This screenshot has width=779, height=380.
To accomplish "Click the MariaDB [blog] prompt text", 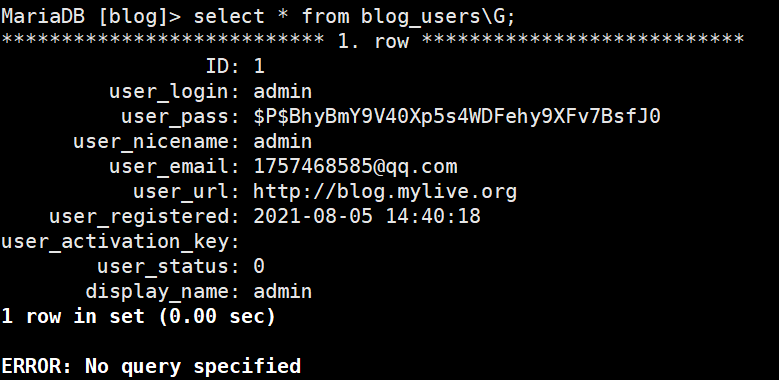I will [91, 16].
